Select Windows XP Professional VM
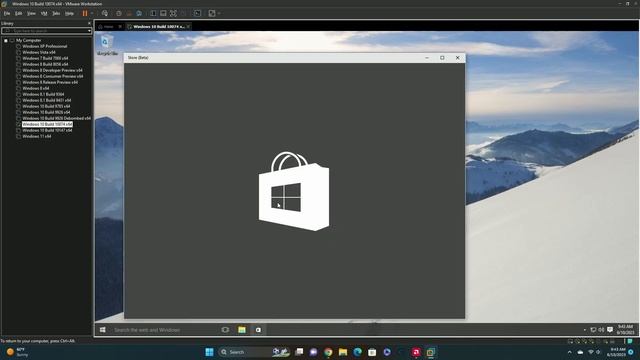 tap(44, 47)
